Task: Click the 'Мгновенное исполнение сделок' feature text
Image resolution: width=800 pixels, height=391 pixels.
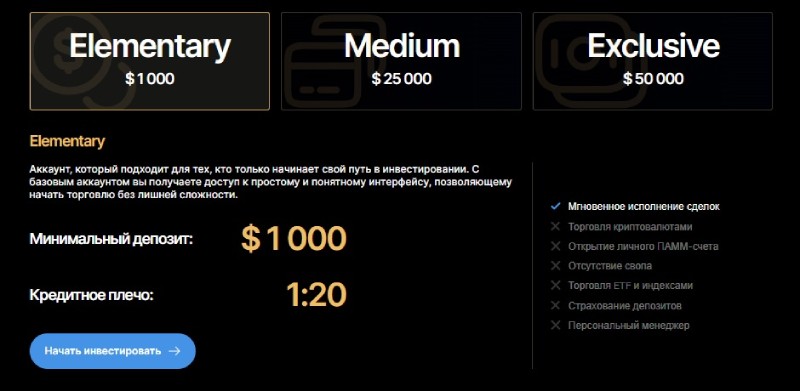Action: click(x=644, y=207)
